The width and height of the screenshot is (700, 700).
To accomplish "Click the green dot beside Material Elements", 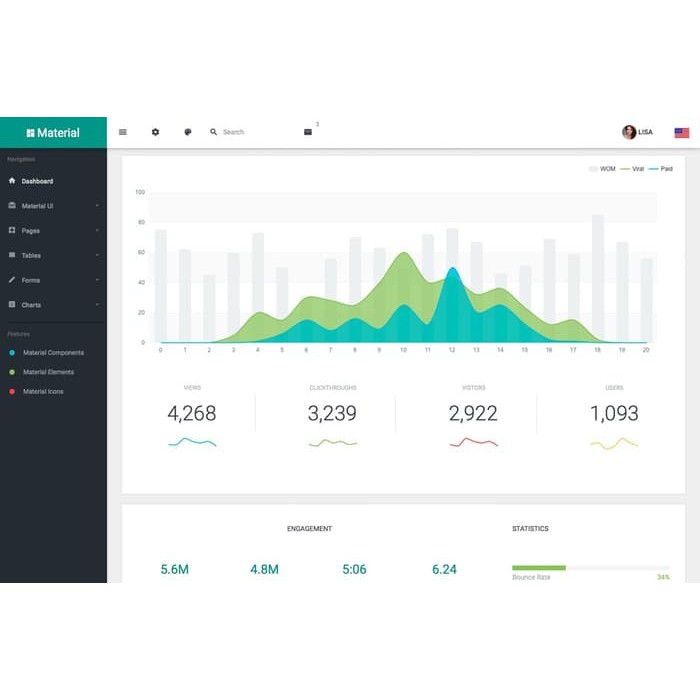I will tap(12, 372).
